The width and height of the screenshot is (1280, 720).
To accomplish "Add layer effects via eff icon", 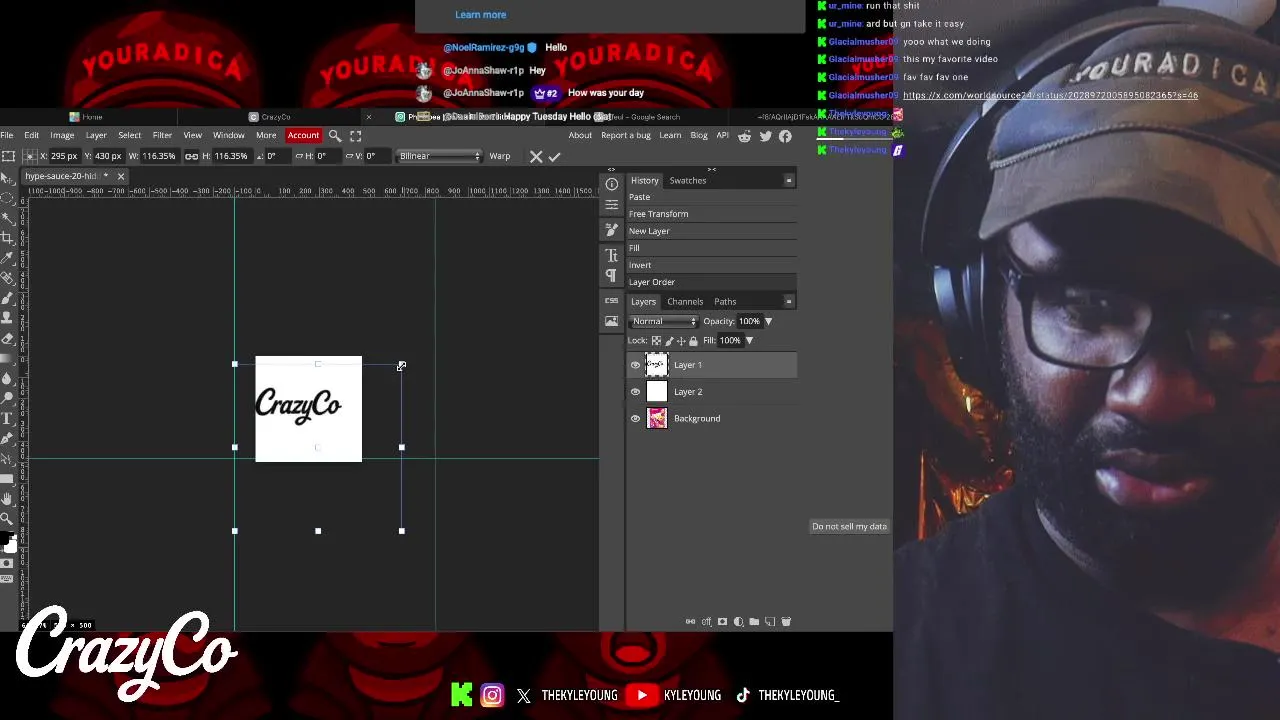I will pyautogui.click(x=706, y=622).
